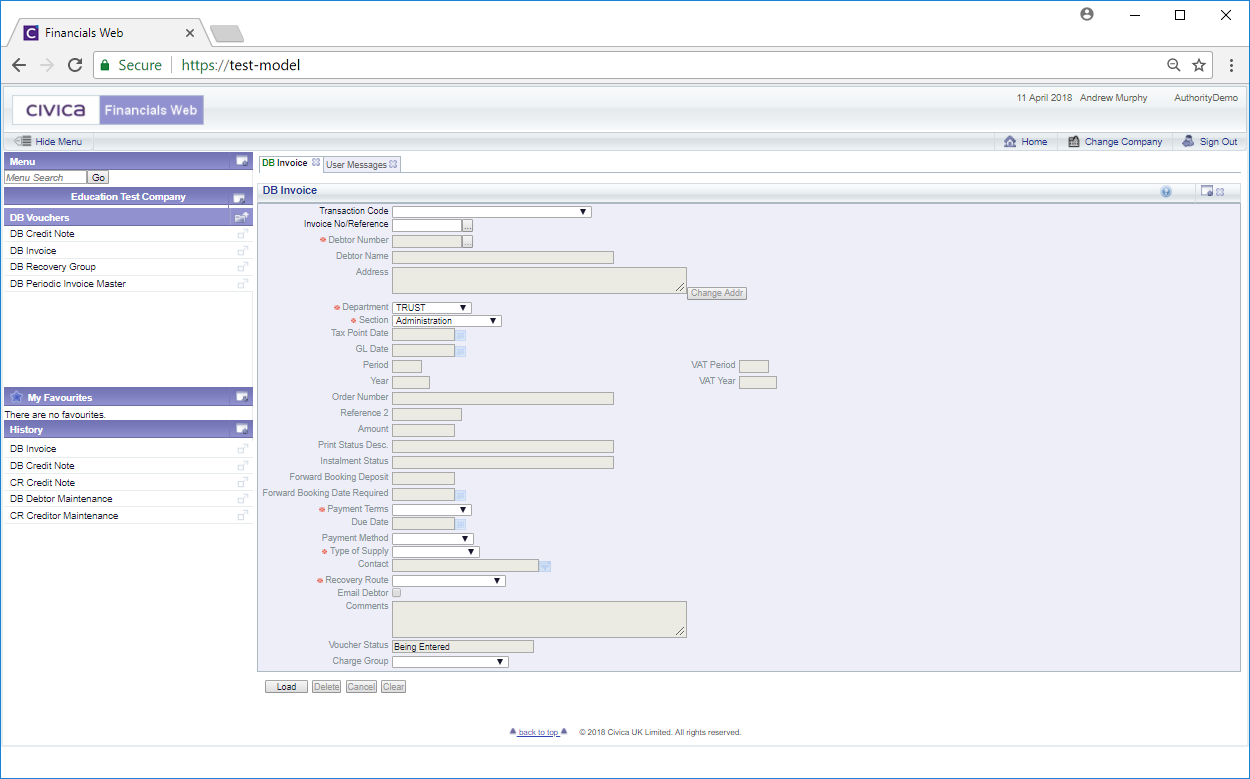Open the Transaction Code dropdown
Screen dimensions: 1250x779
click(x=492, y=212)
